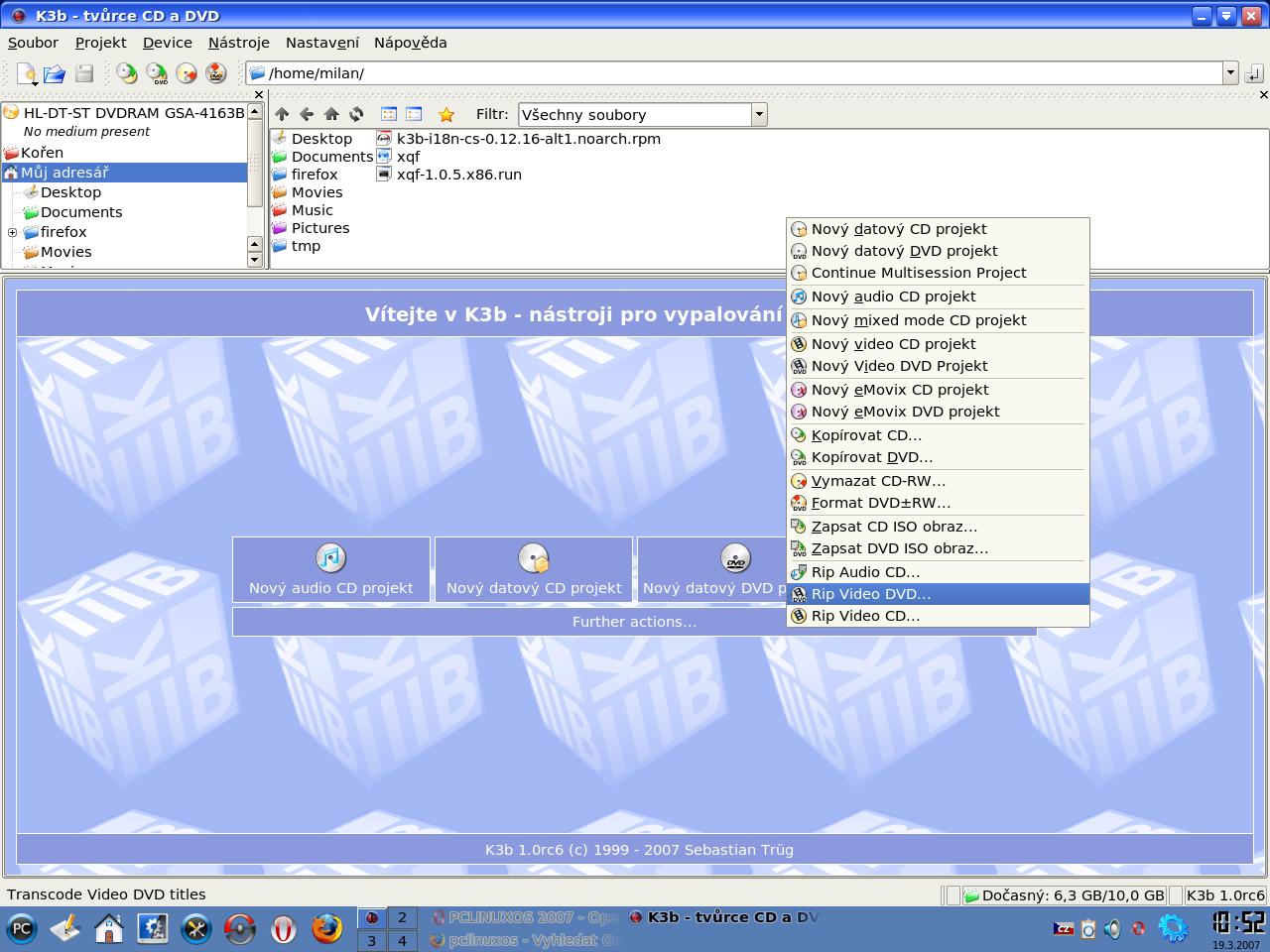Switch to virtual desktop 2 in pager
This screenshot has height=952, width=1270.
click(x=402, y=918)
